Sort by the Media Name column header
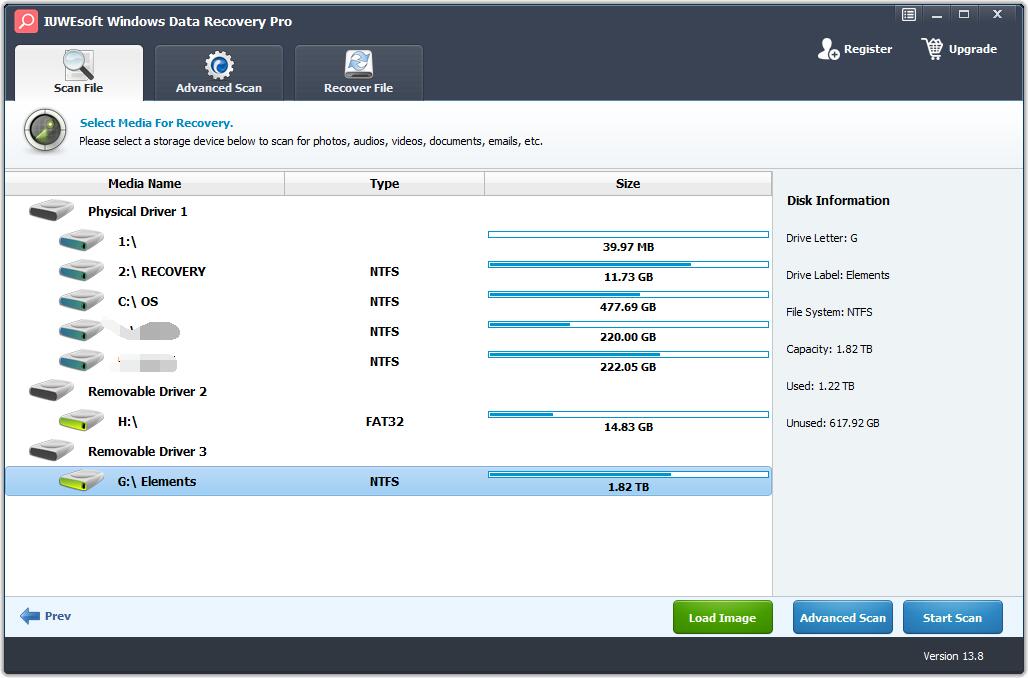The image size is (1028, 678). [x=145, y=184]
